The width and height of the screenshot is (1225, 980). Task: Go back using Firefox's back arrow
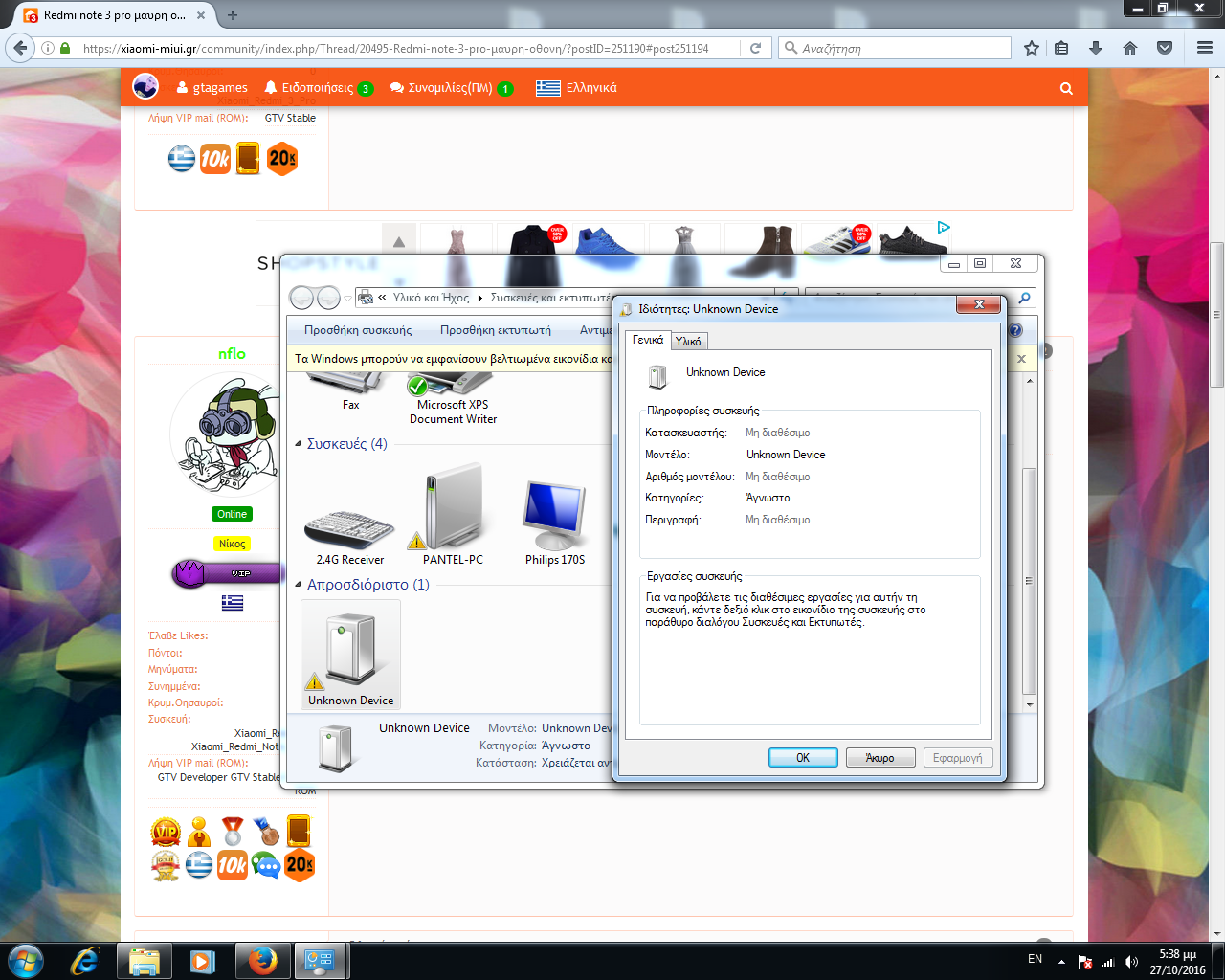coord(20,48)
